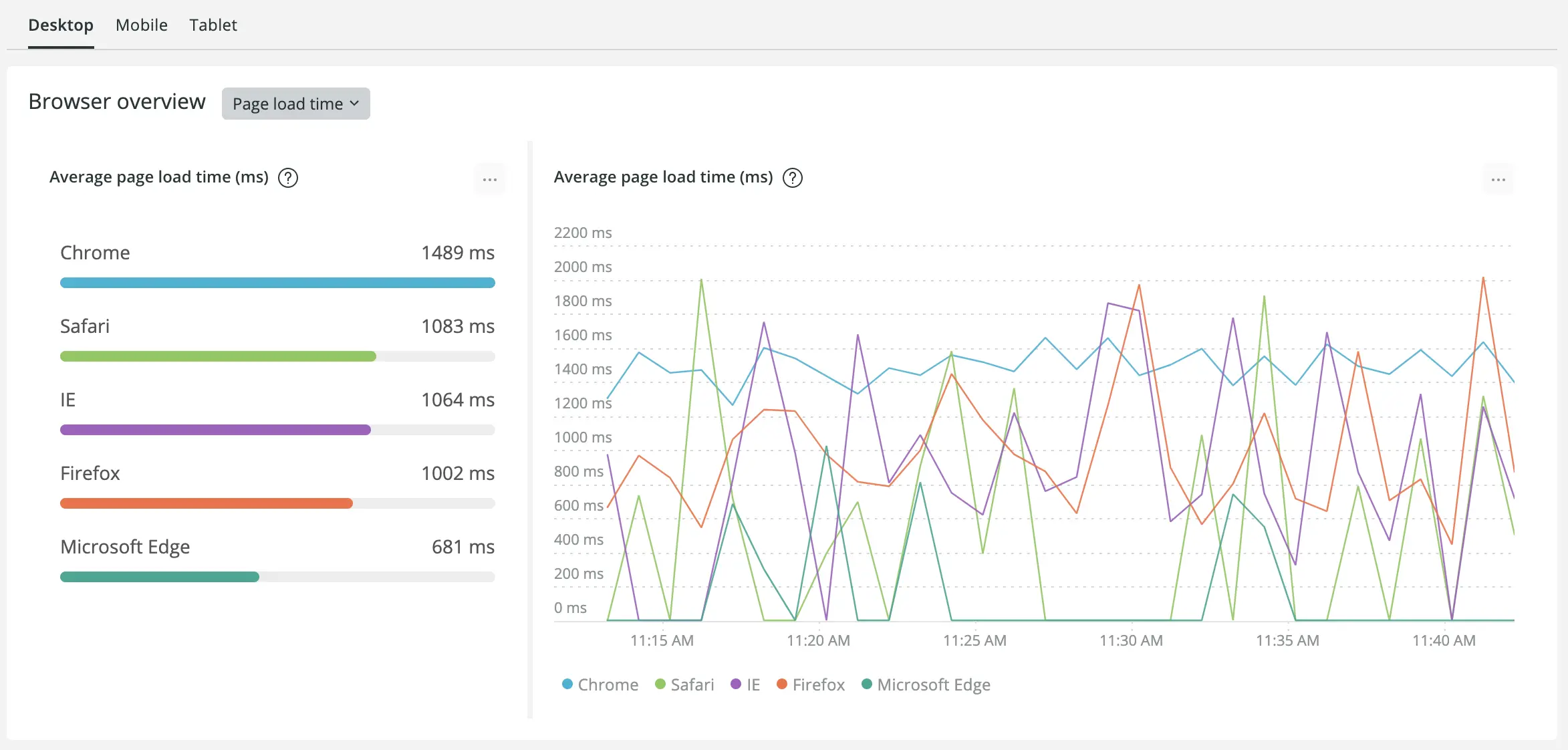Click the Chrome progress bar
The width and height of the screenshot is (1568, 750).
point(277,282)
